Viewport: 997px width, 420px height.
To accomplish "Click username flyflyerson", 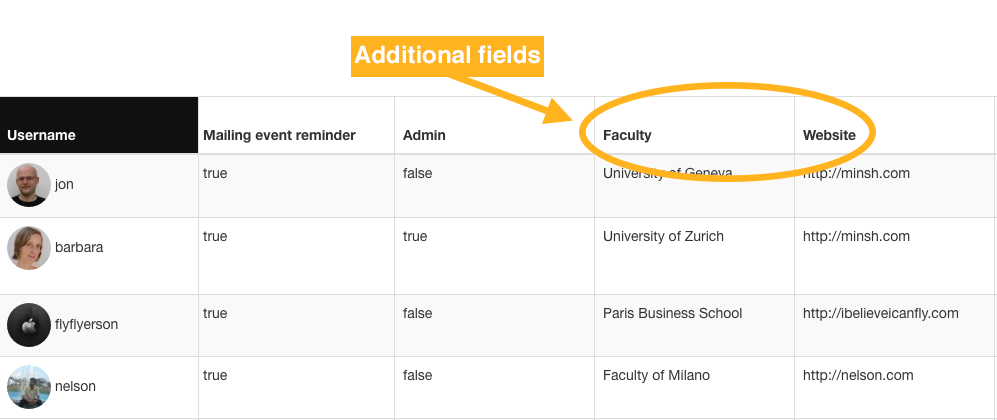I will point(86,325).
